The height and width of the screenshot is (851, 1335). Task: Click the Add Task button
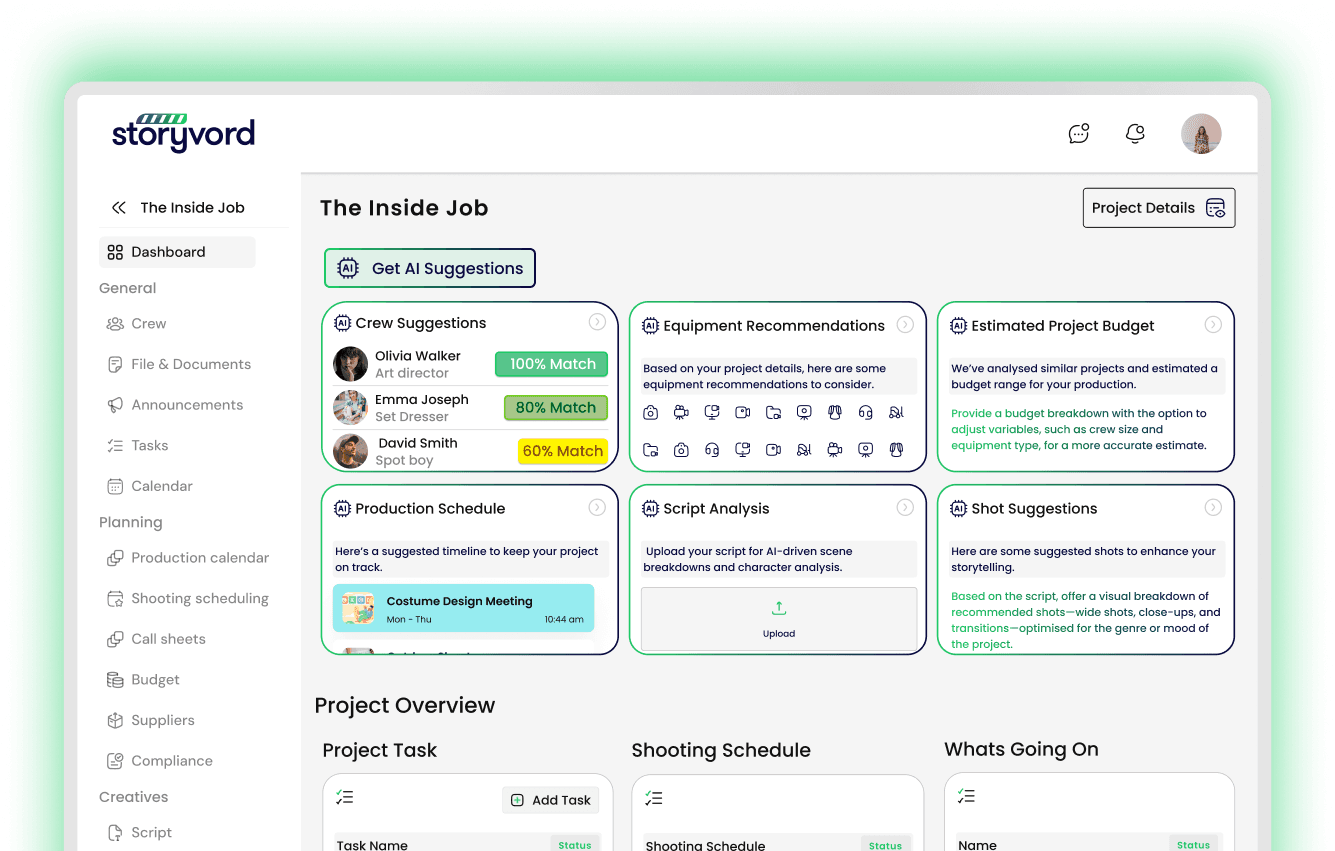click(x=550, y=799)
